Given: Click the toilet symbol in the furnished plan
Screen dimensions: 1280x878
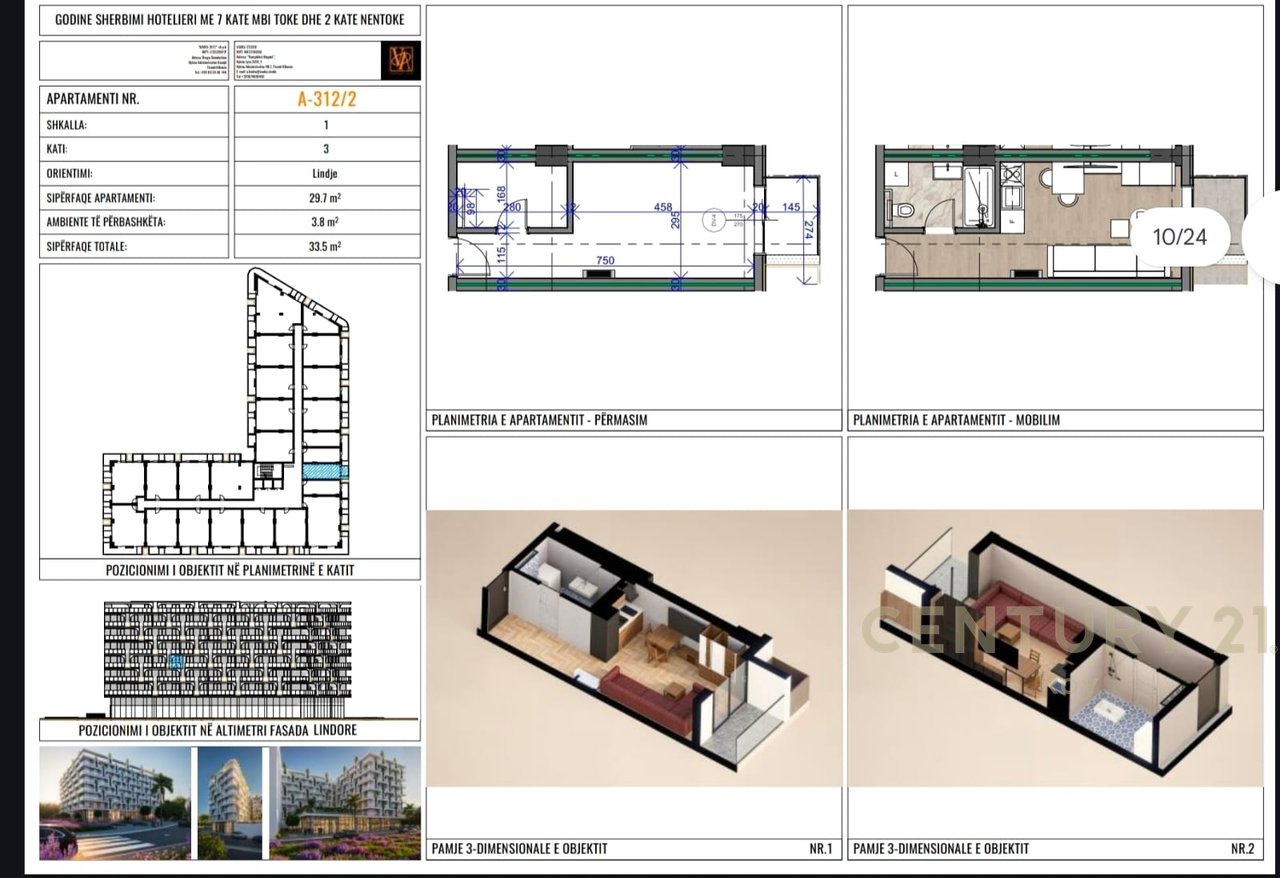Looking at the screenshot, I should pyautogui.click(x=904, y=211).
